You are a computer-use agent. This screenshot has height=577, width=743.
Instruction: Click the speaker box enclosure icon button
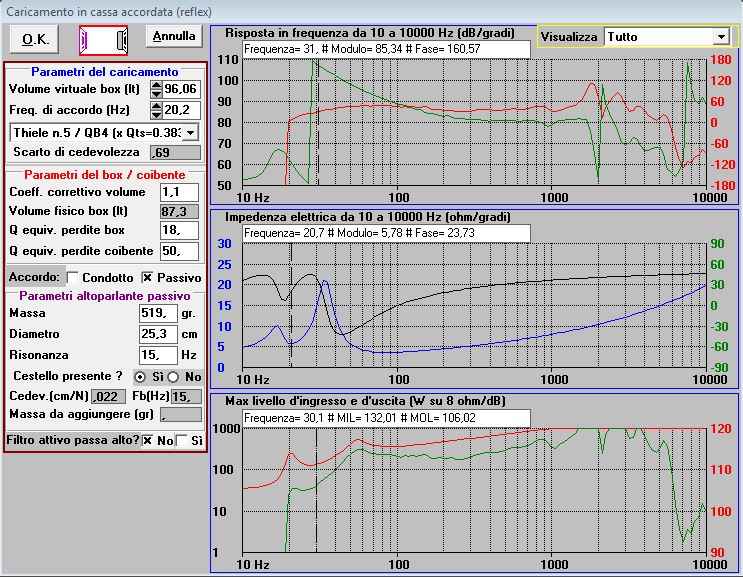point(104,40)
